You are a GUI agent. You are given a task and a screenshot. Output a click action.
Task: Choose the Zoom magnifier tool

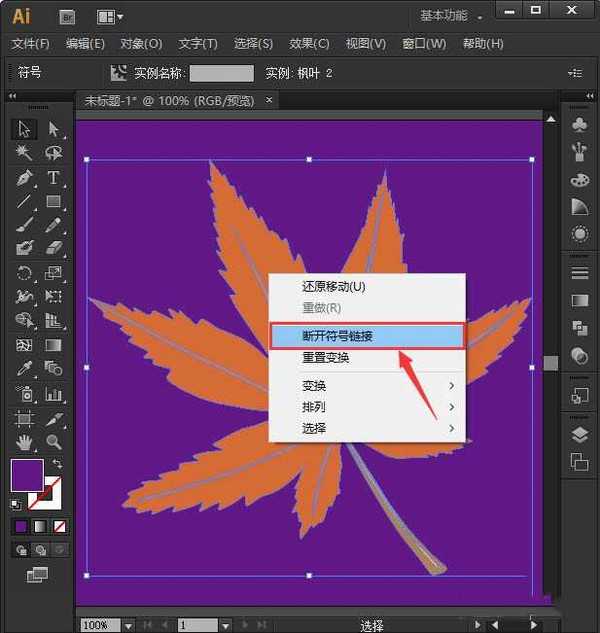click(53, 441)
